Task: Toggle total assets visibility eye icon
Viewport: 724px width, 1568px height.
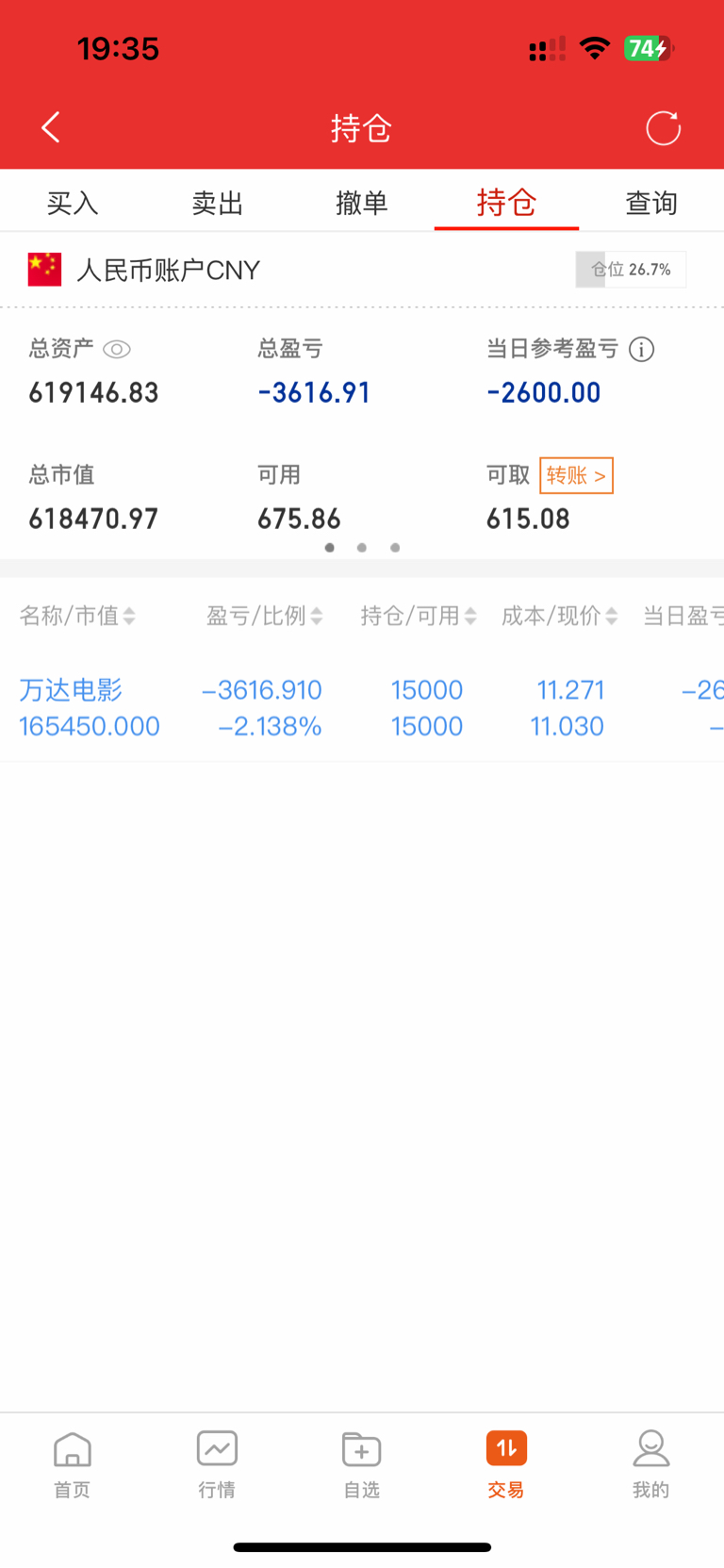Action: point(116,350)
